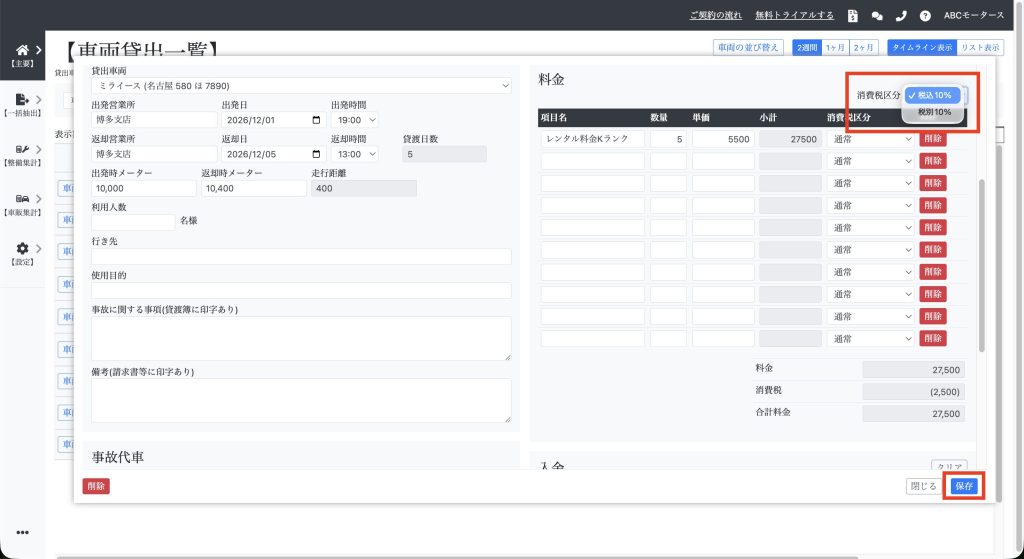Focus the 行き先 input
Image resolution: width=1024 pixels, height=559 pixels.
301,256
